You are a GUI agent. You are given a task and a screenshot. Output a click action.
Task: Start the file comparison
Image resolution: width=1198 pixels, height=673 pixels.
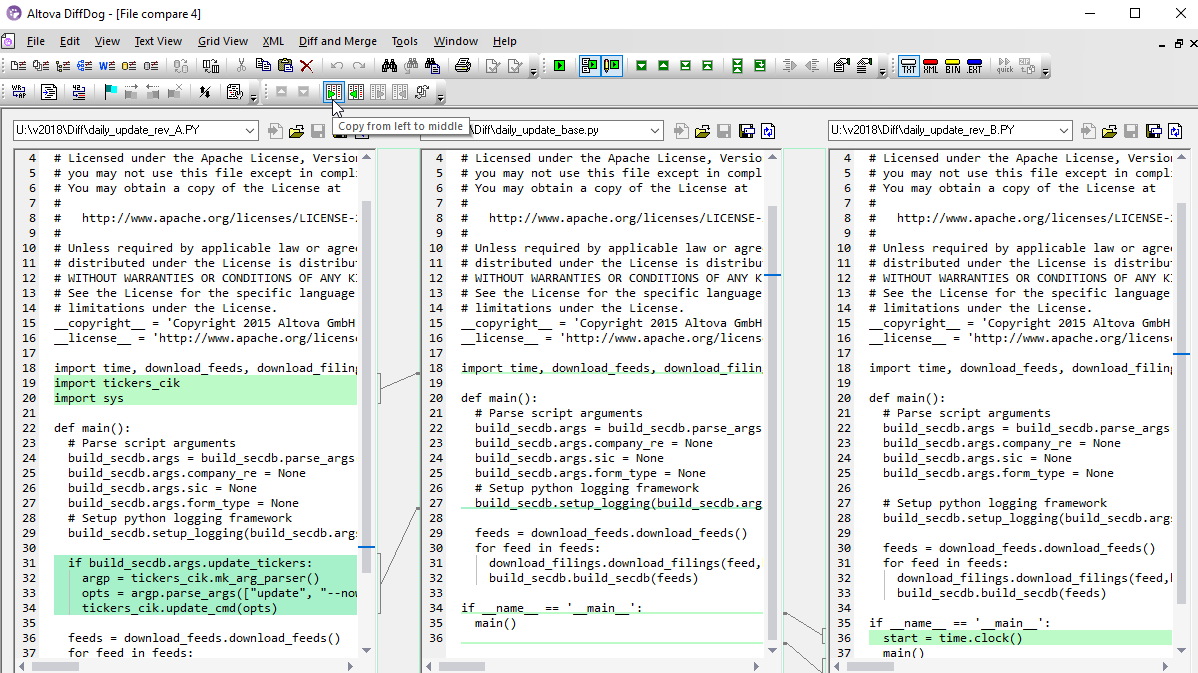(559, 66)
